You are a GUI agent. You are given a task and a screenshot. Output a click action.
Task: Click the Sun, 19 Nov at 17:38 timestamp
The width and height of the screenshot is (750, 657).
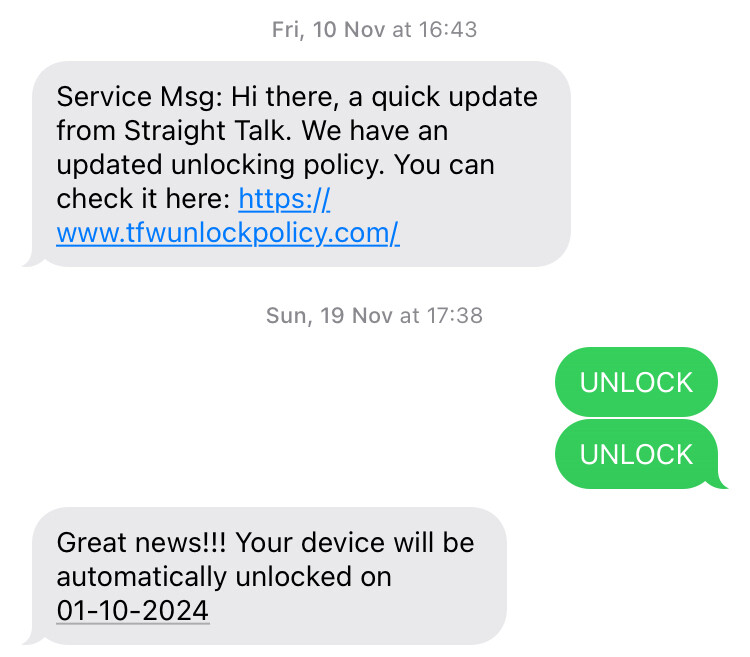[375, 316]
